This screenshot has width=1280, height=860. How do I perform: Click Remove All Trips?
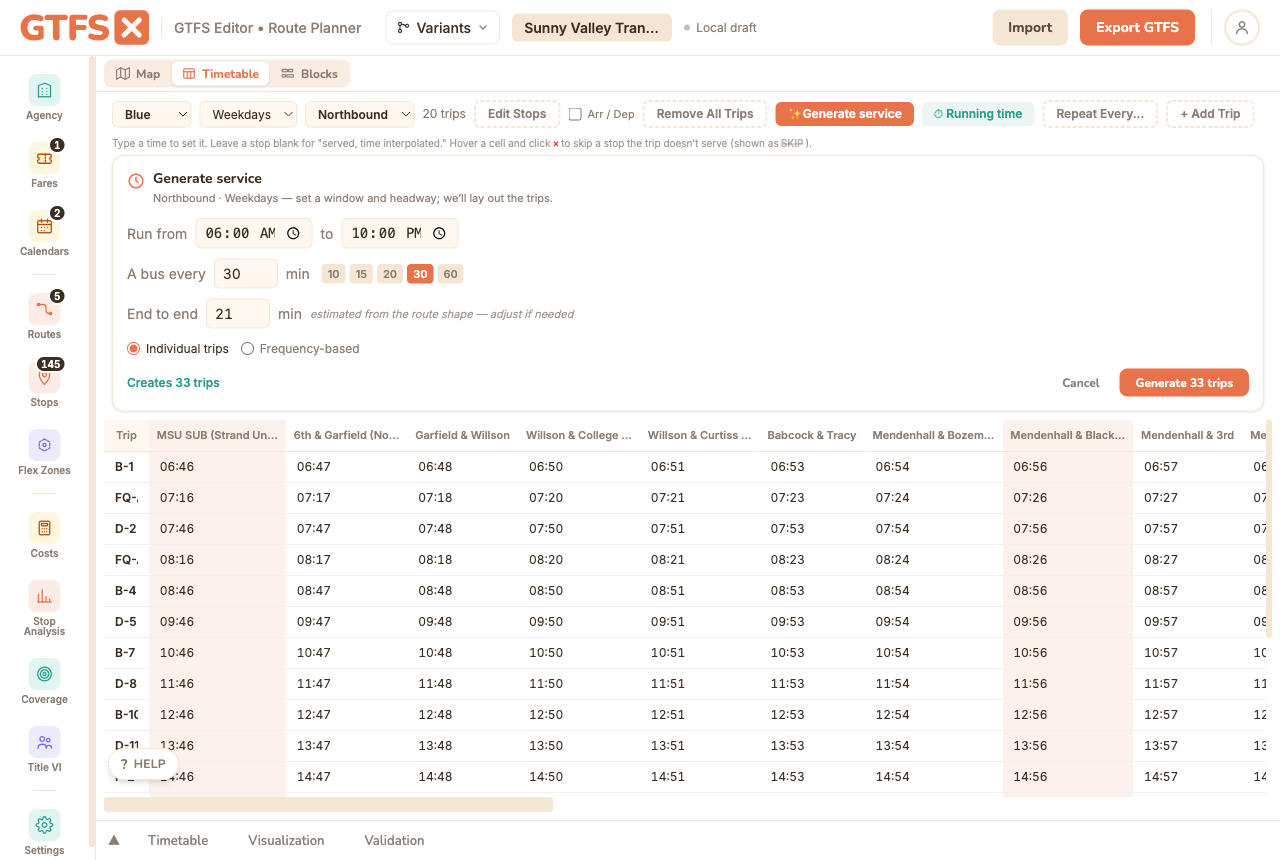pyautogui.click(x=705, y=114)
